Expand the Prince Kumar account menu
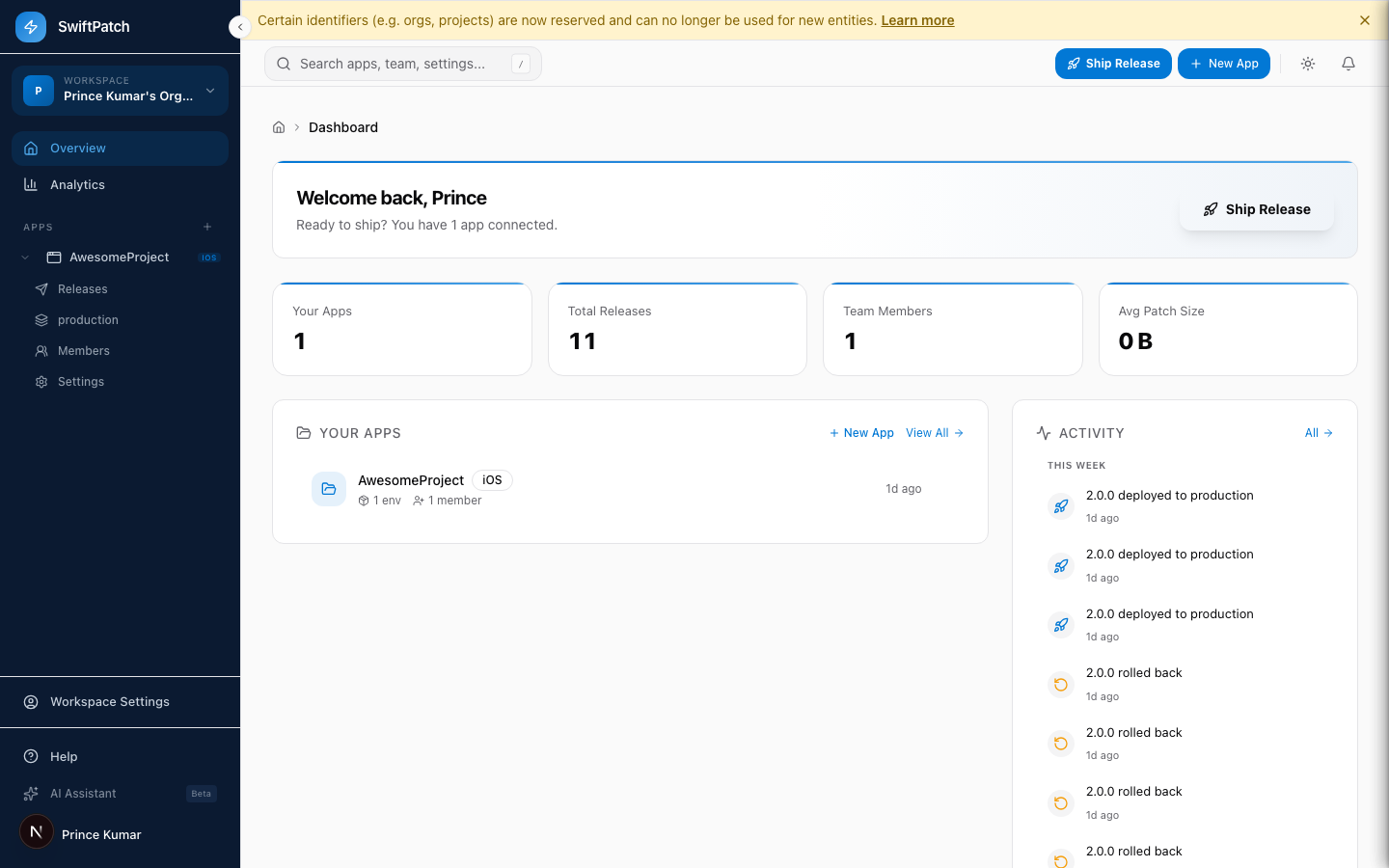Image resolution: width=1389 pixels, height=868 pixels. click(101, 832)
